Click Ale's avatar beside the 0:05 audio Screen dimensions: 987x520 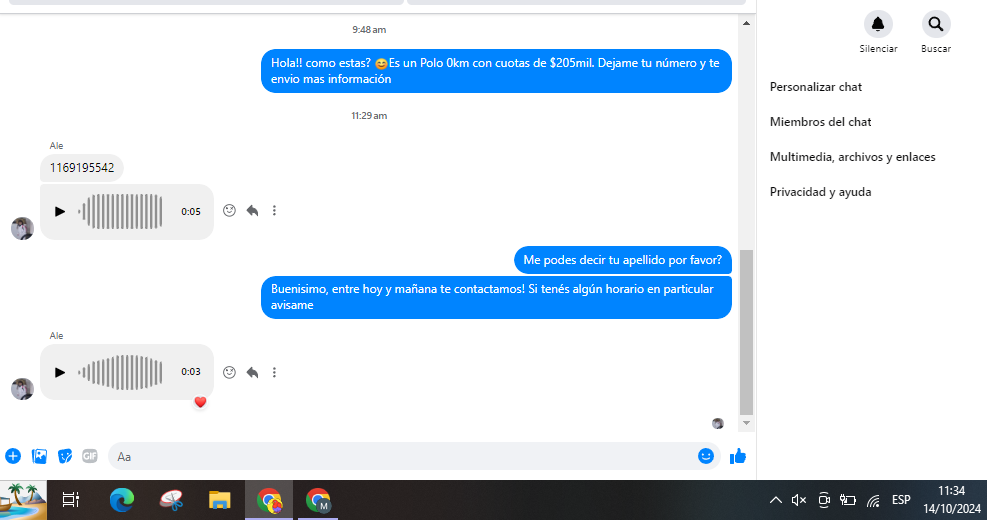click(x=23, y=229)
